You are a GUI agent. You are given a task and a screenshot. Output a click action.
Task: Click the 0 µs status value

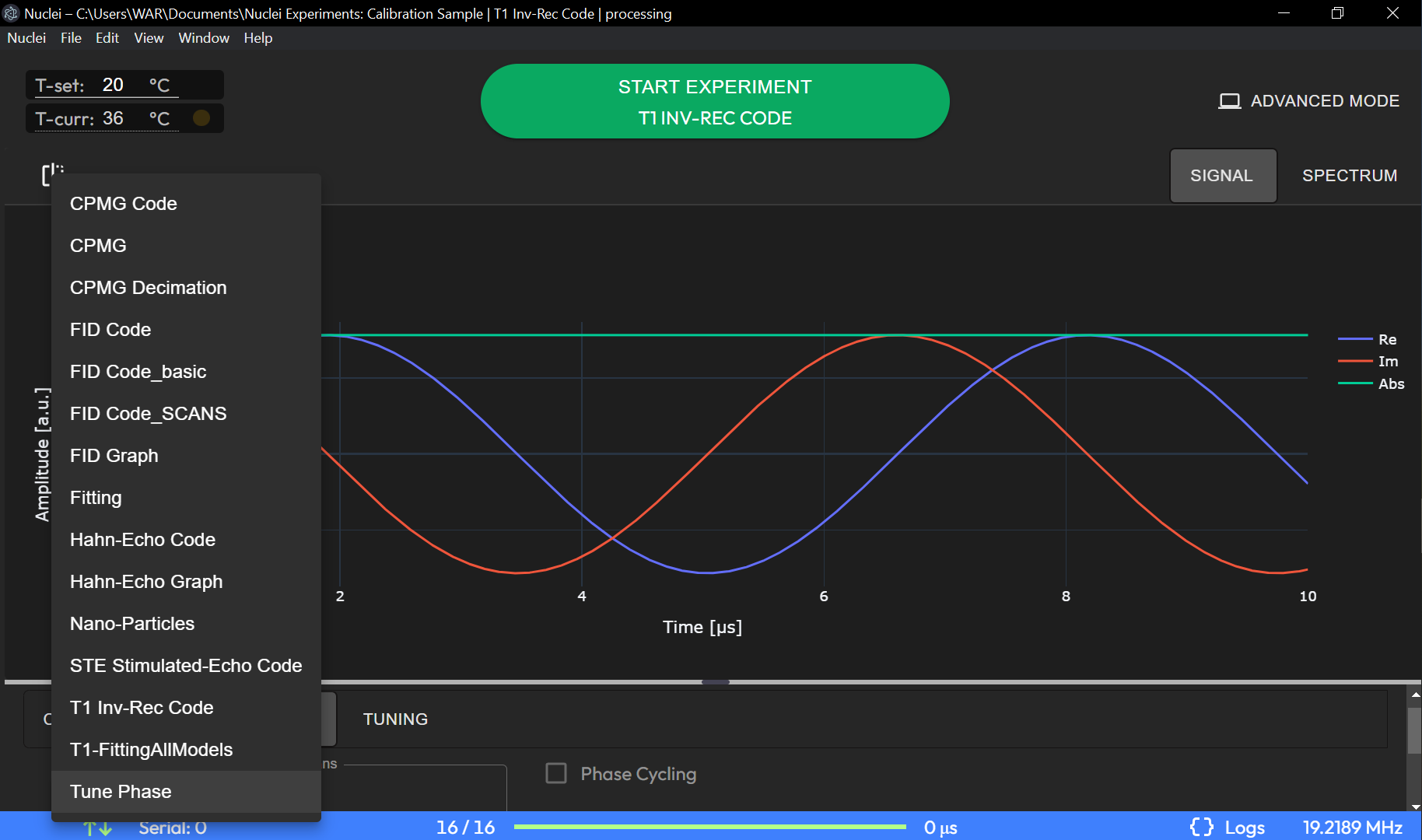pos(940,828)
